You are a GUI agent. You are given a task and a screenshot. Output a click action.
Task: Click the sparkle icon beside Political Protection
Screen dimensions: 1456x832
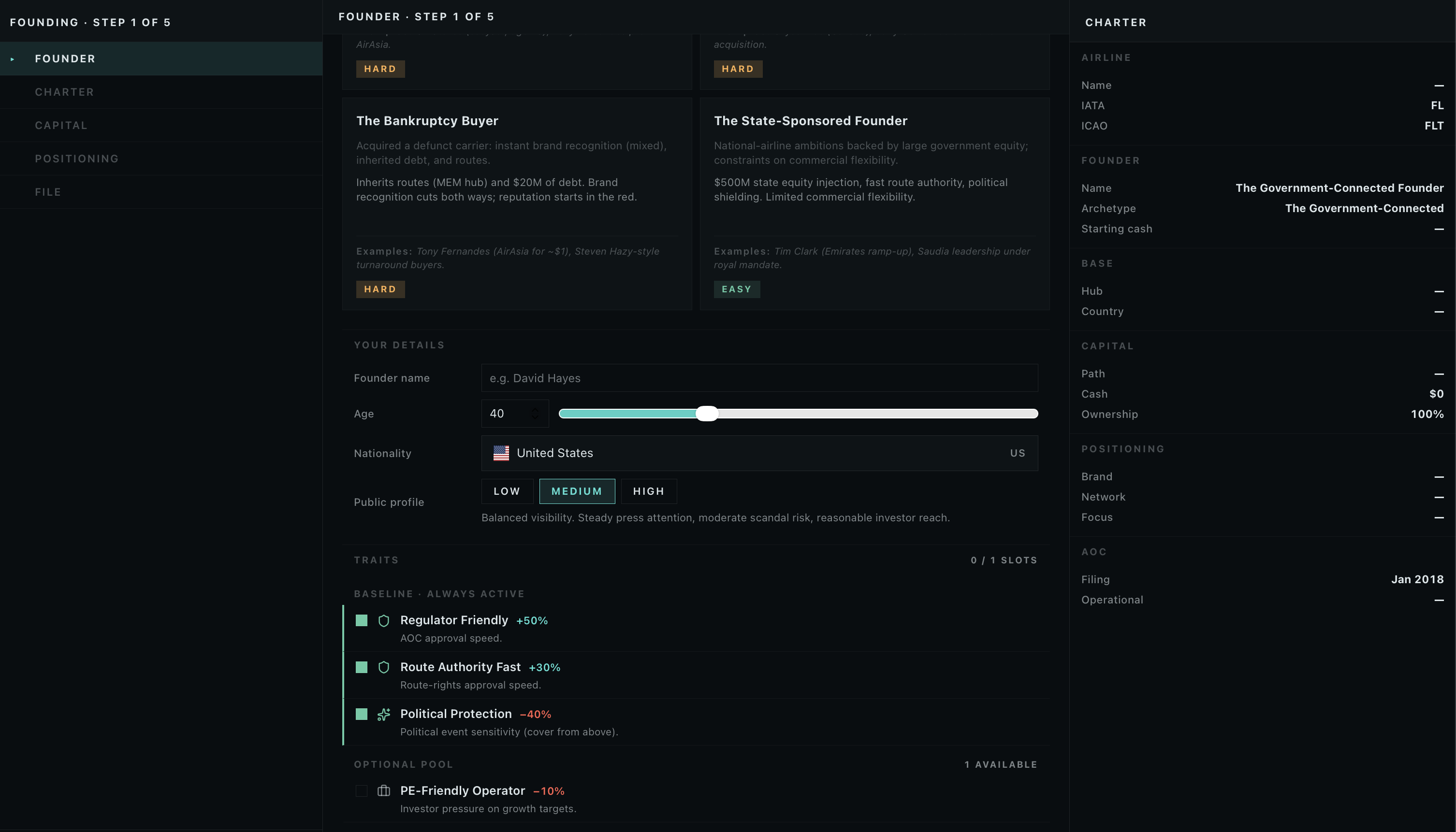click(384, 714)
